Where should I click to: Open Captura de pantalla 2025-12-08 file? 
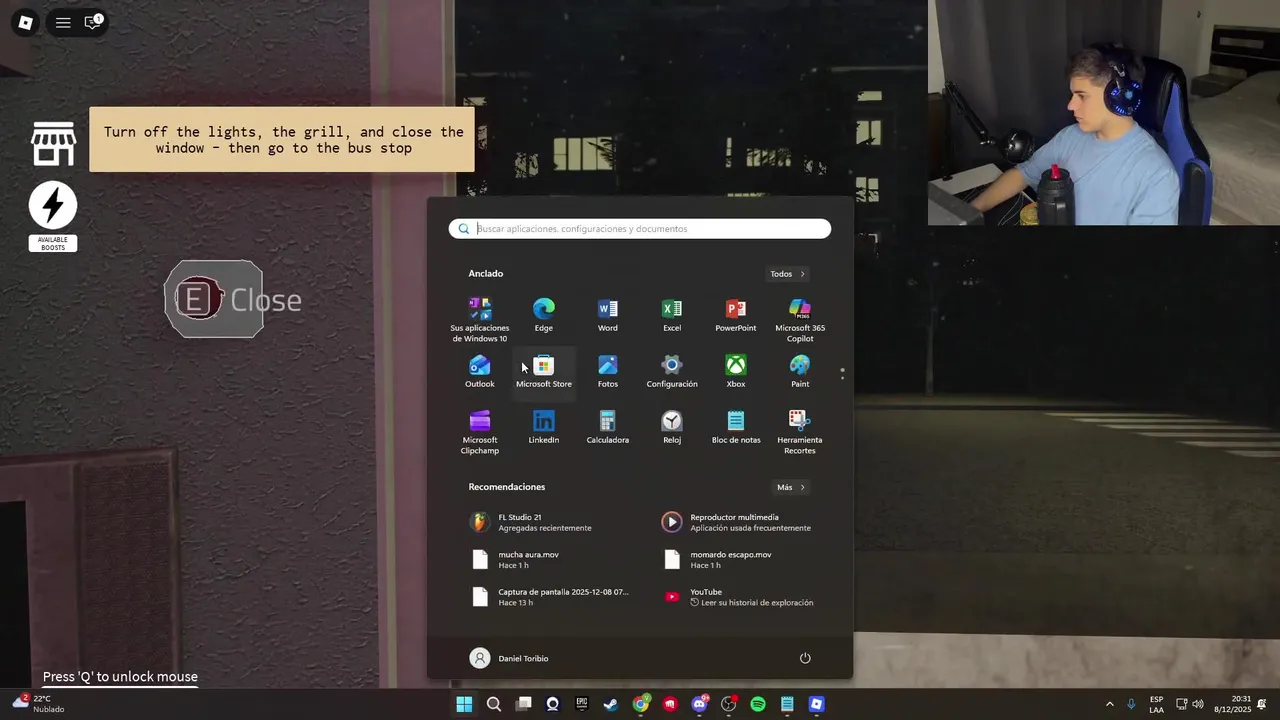point(548,597)
